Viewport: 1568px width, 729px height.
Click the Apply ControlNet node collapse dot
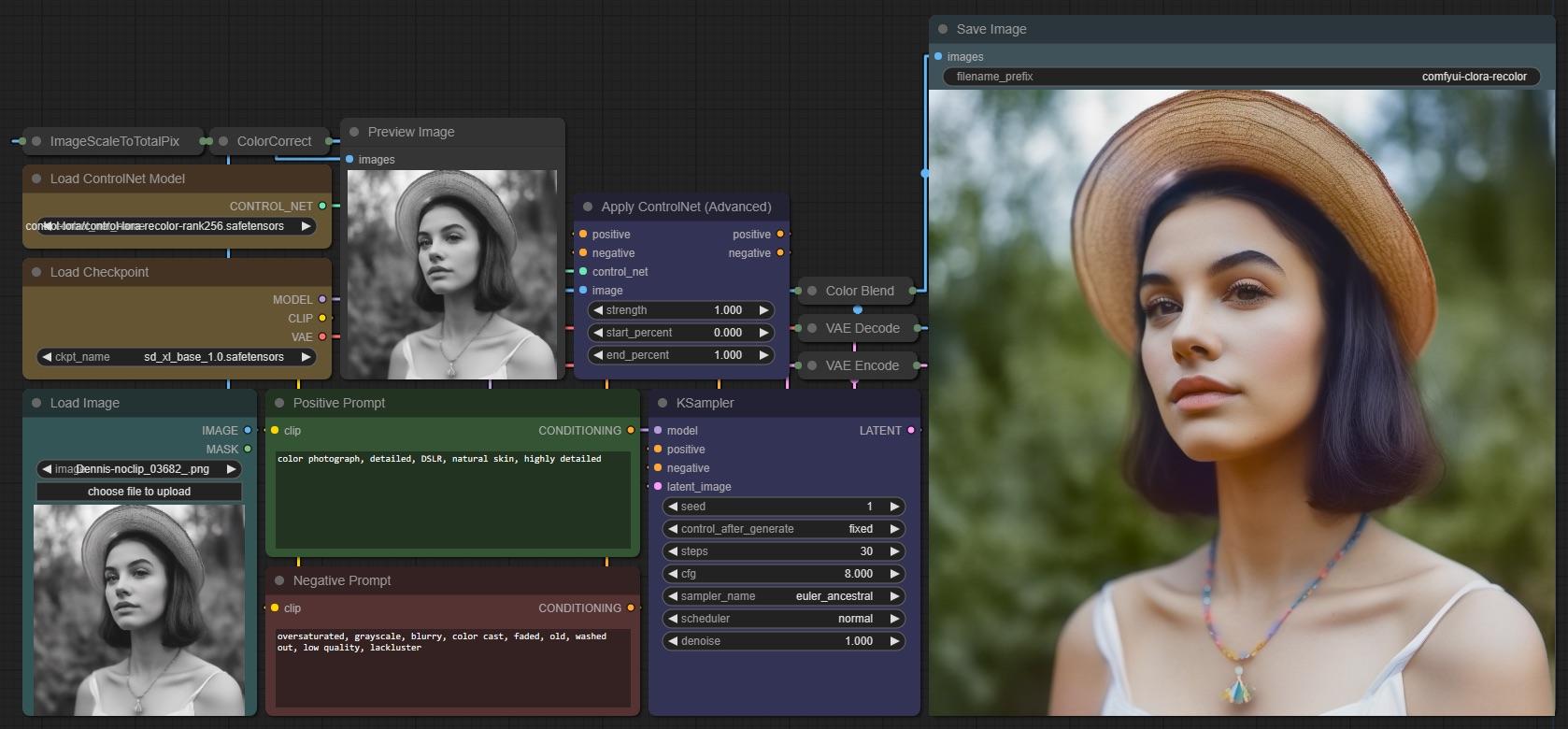(588, 207)
